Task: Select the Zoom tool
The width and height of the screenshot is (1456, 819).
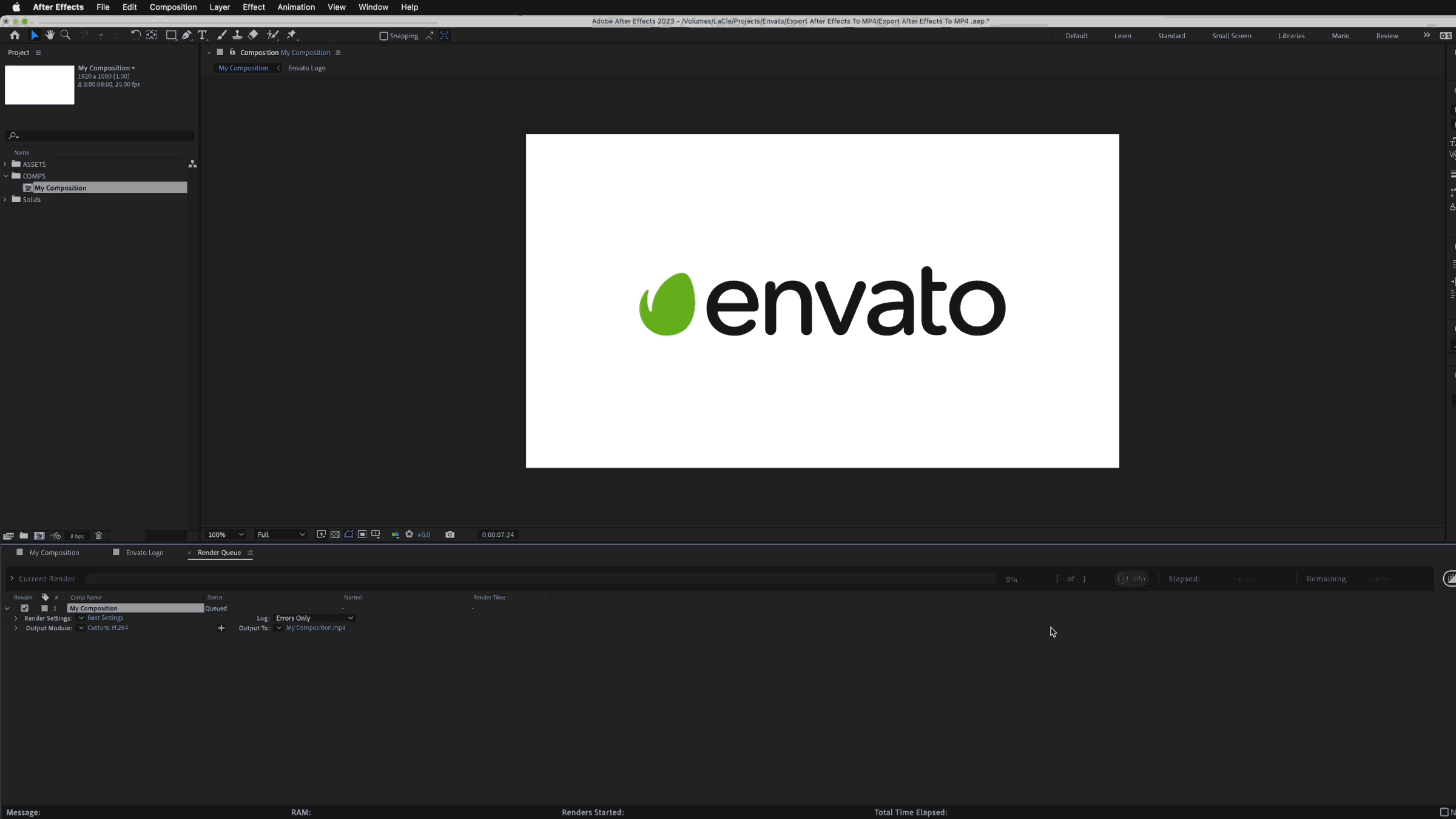Action: tap(65, 35)
